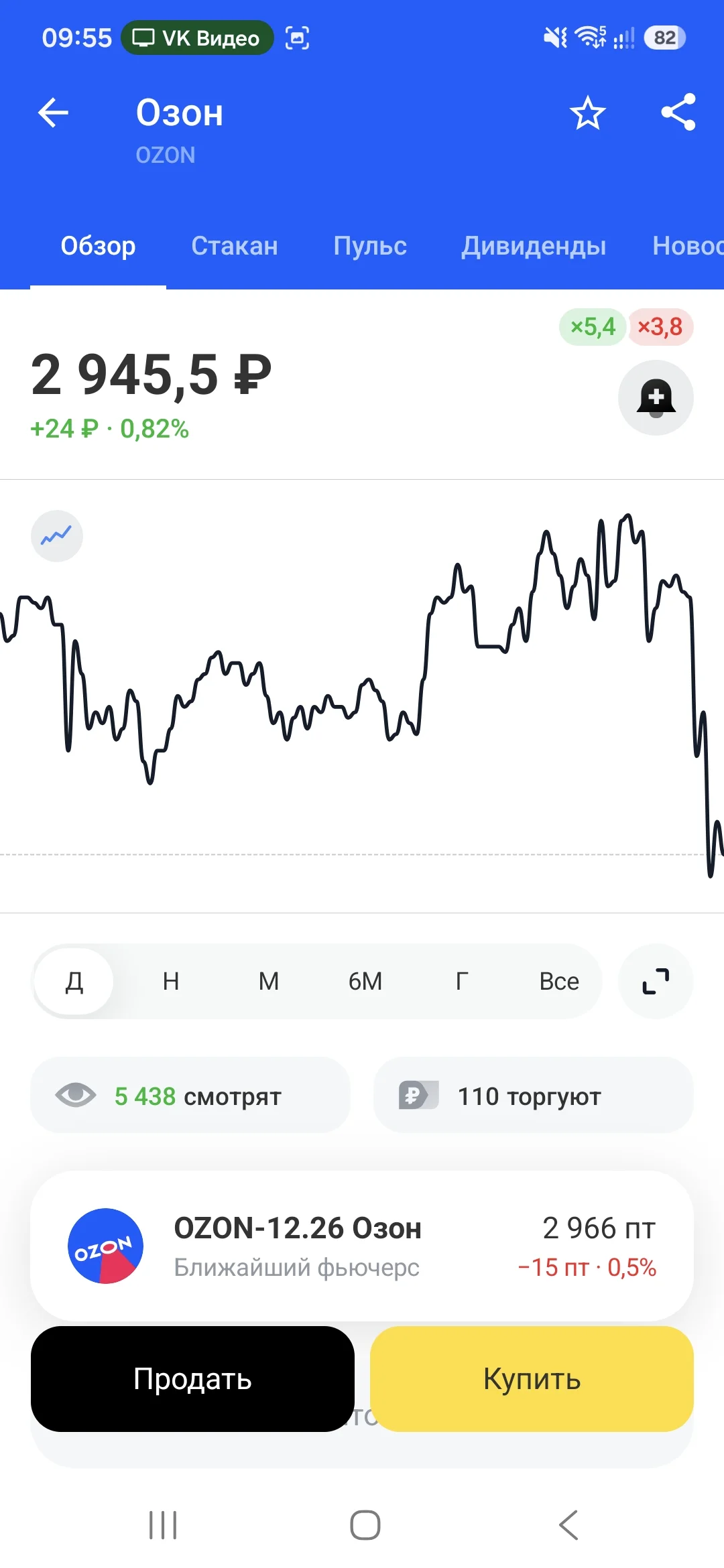Screen dimensions: 724x1568
Task: Tap the Продать button
Action: pyautogui.click(x=192, y=1379)
